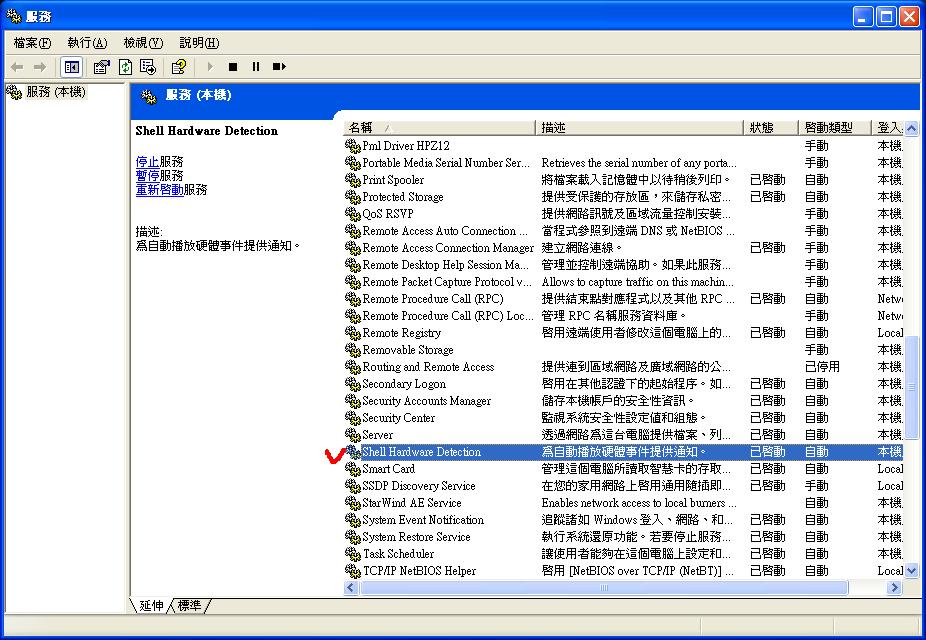Stop the service using the toolbar stop icon

click(x=233, y=67)
